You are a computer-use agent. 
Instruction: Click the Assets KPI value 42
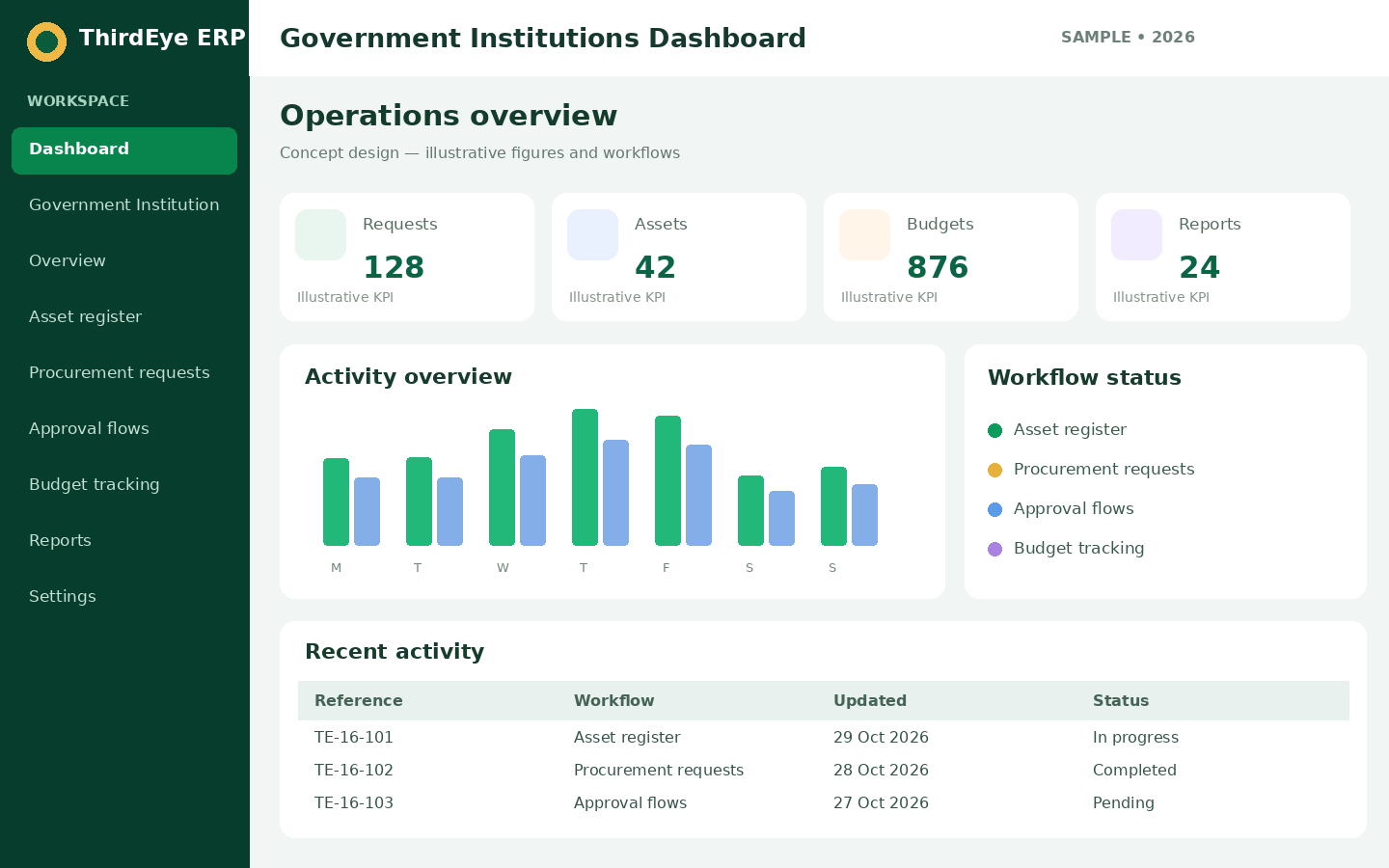[655, 267]
